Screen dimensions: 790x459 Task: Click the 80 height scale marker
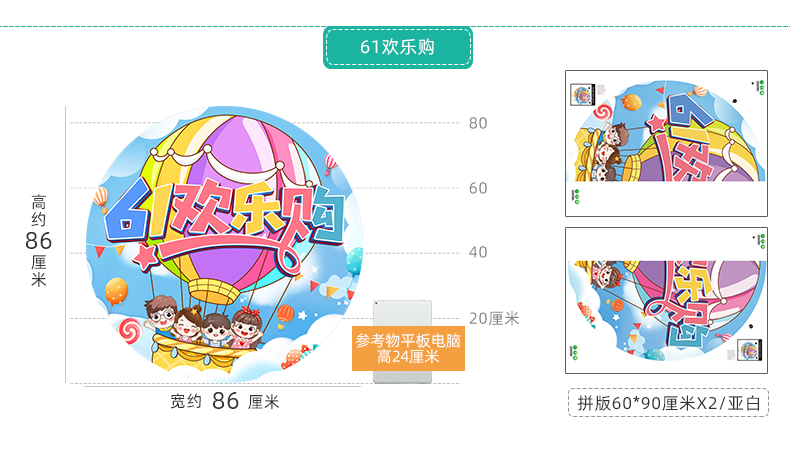pos(478,123)
